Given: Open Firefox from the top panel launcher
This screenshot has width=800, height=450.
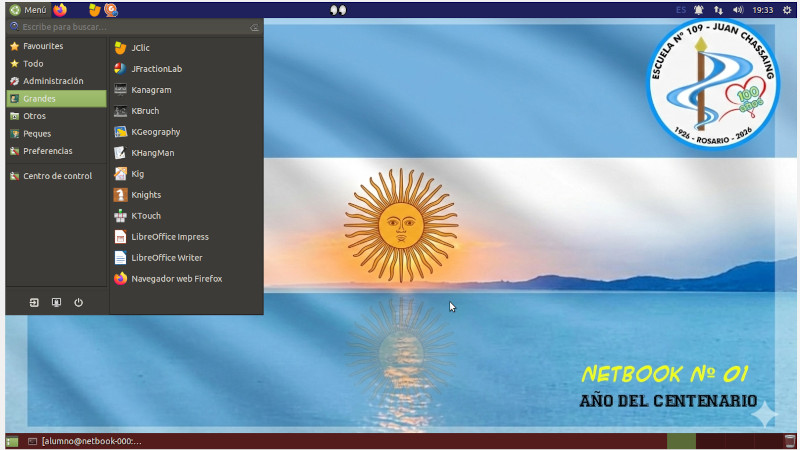Looking at the screenshot, I should 60,9.
